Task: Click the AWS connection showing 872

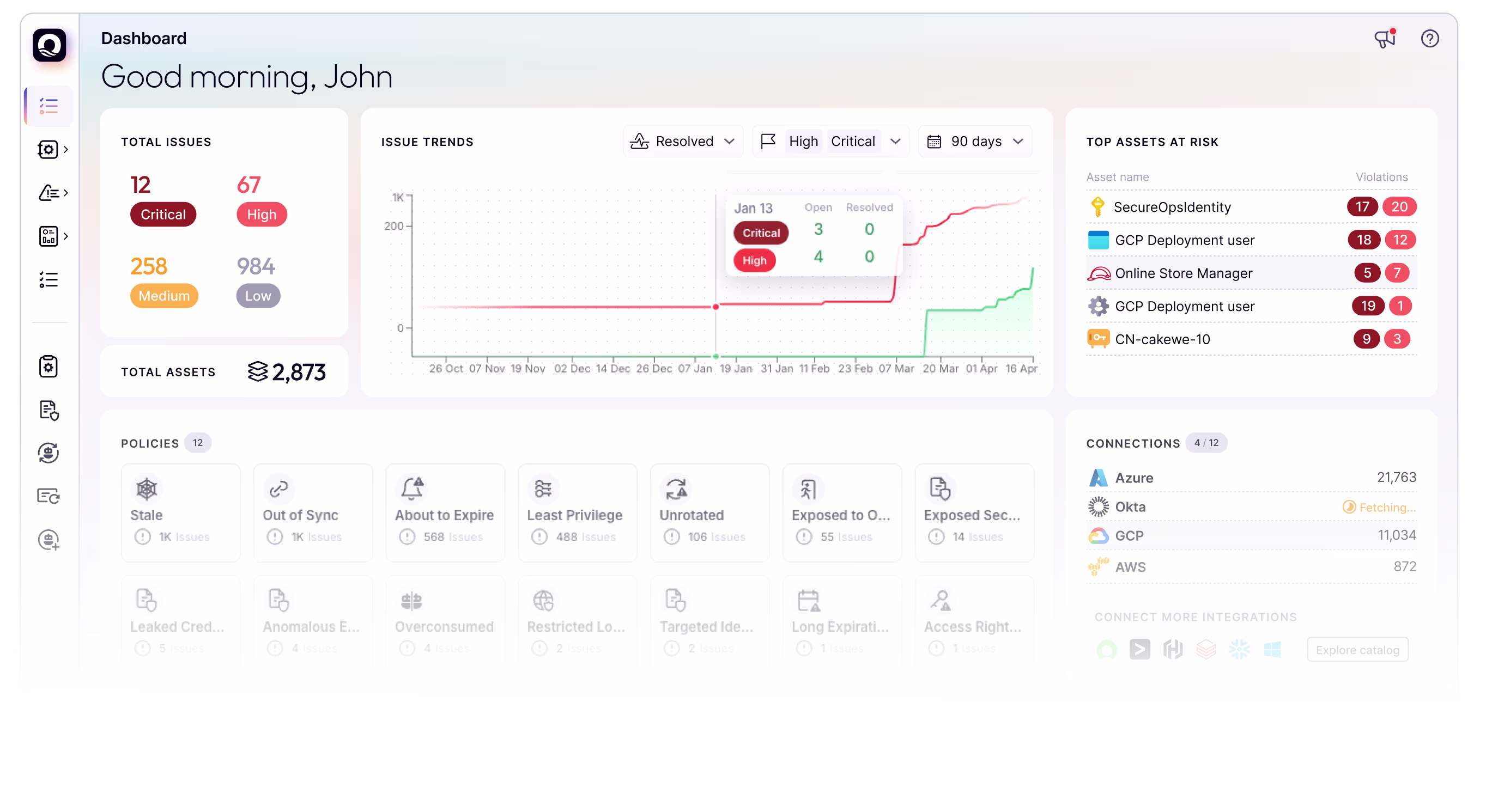Action: pos(1251,567)
